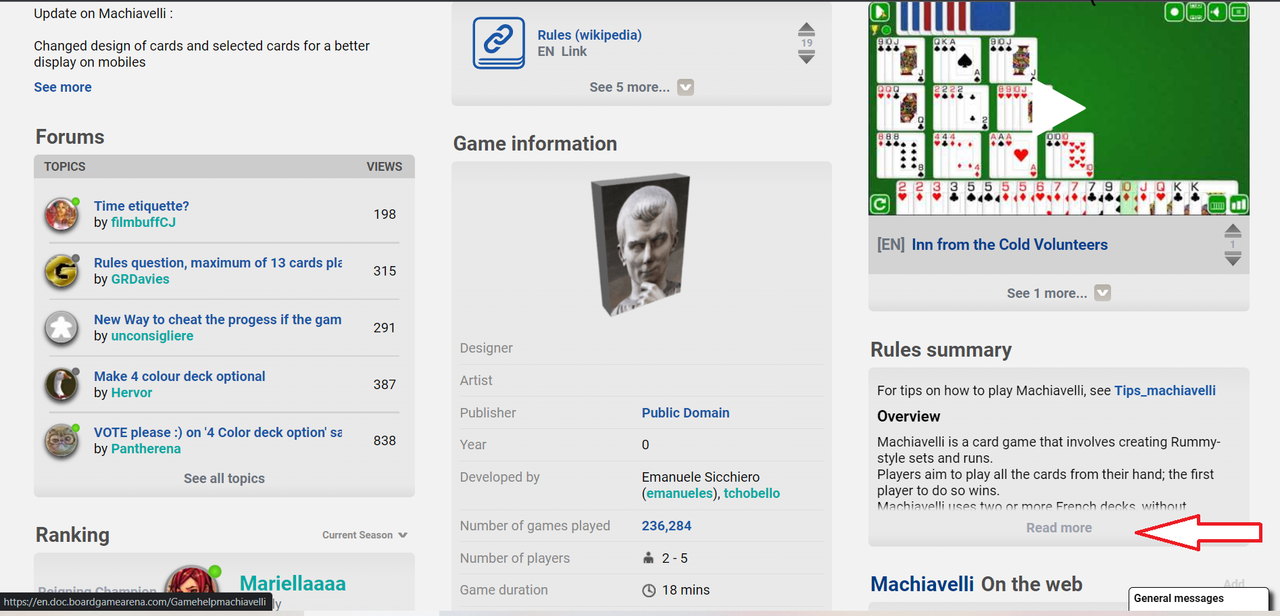Play the Machiavelli video preview
This screenshot has height=616, width=1280.
1058,108
